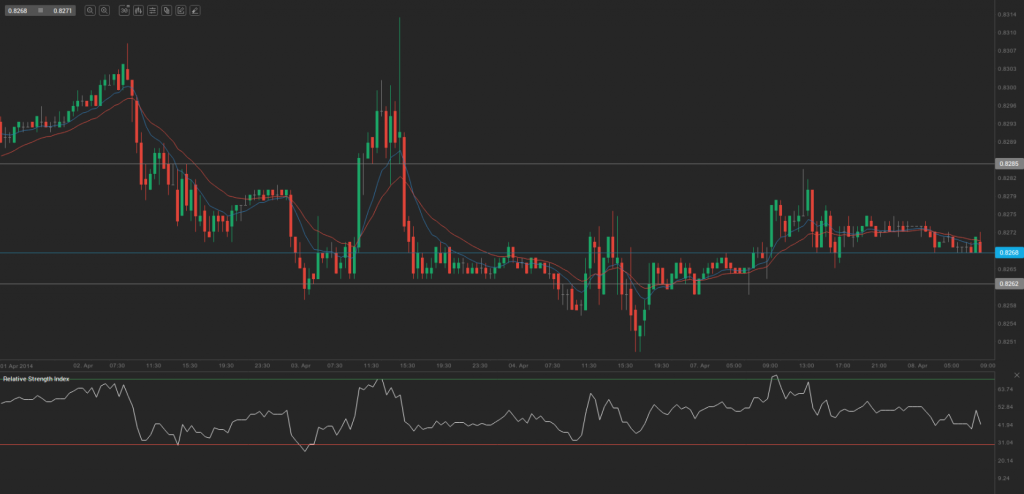
Task: Click the 0.8271 buy price in quote box
Action: point(62,10)
